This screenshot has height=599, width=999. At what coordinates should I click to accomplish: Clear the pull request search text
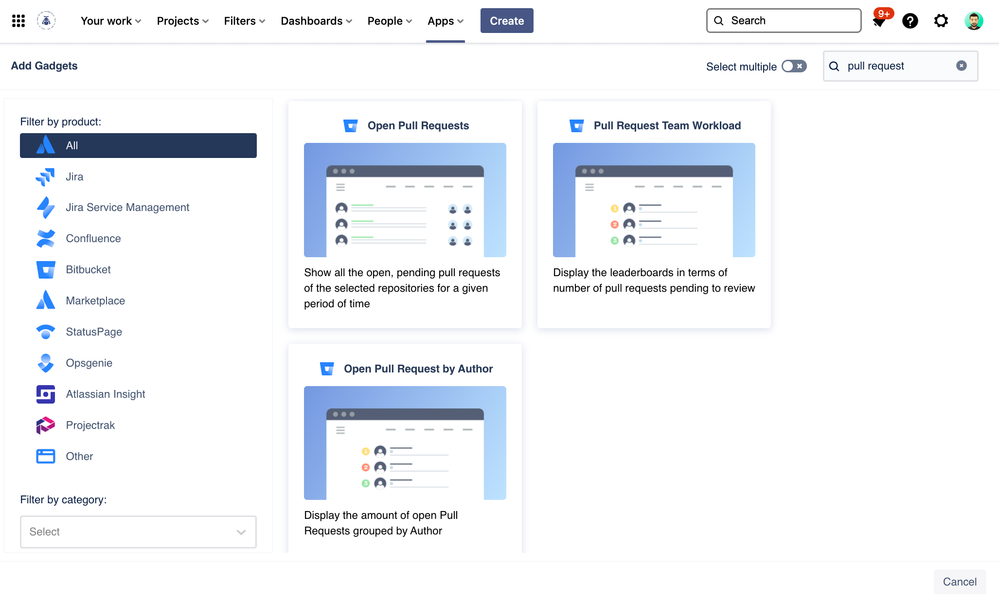[x=961, y=66]
